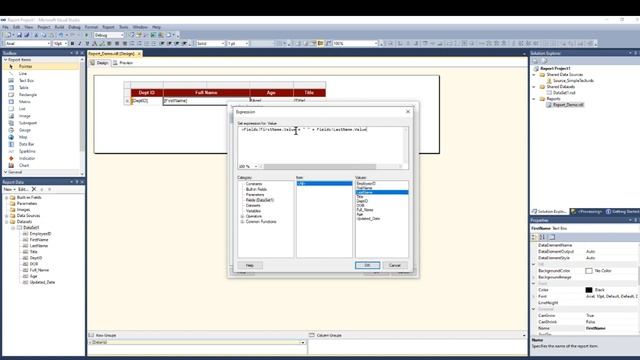Open the New dropdown in Report Data
Image resolution: width=640 pixels, height=360 pixels.
click(9, 189)
